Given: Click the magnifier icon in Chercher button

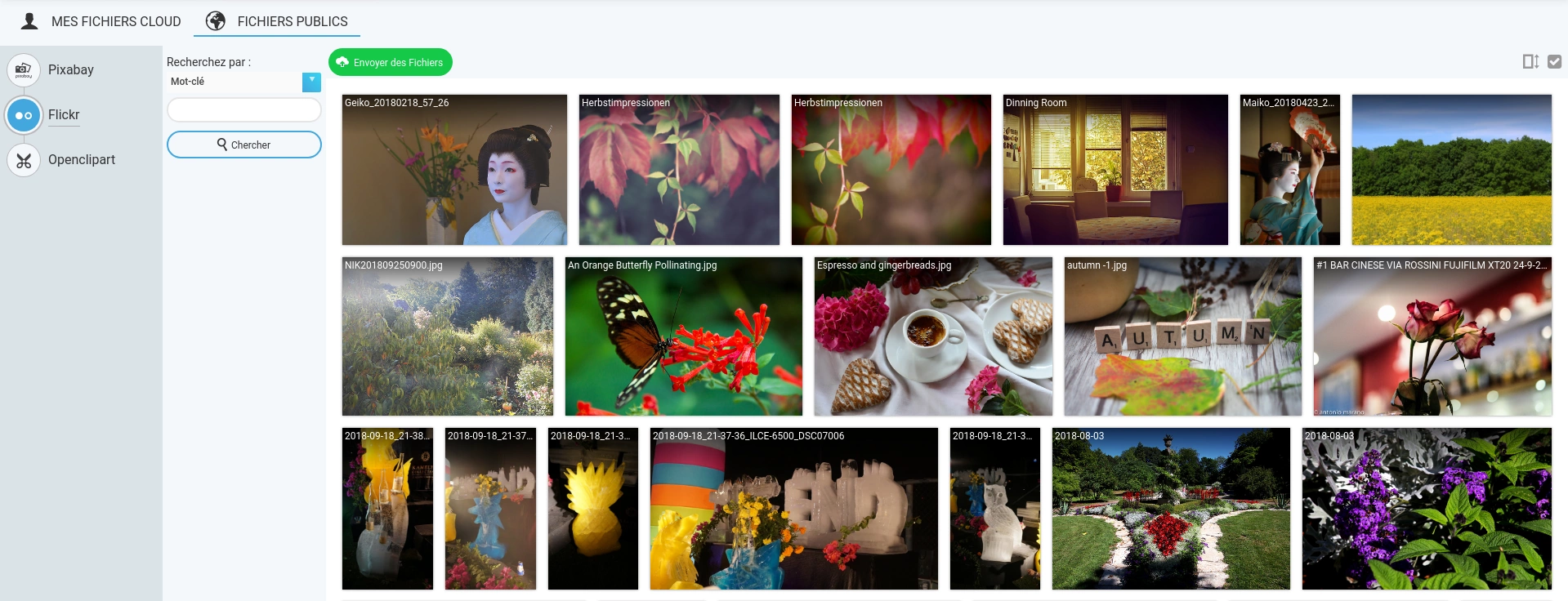Looking at the screenshot, I should point(222,145).
